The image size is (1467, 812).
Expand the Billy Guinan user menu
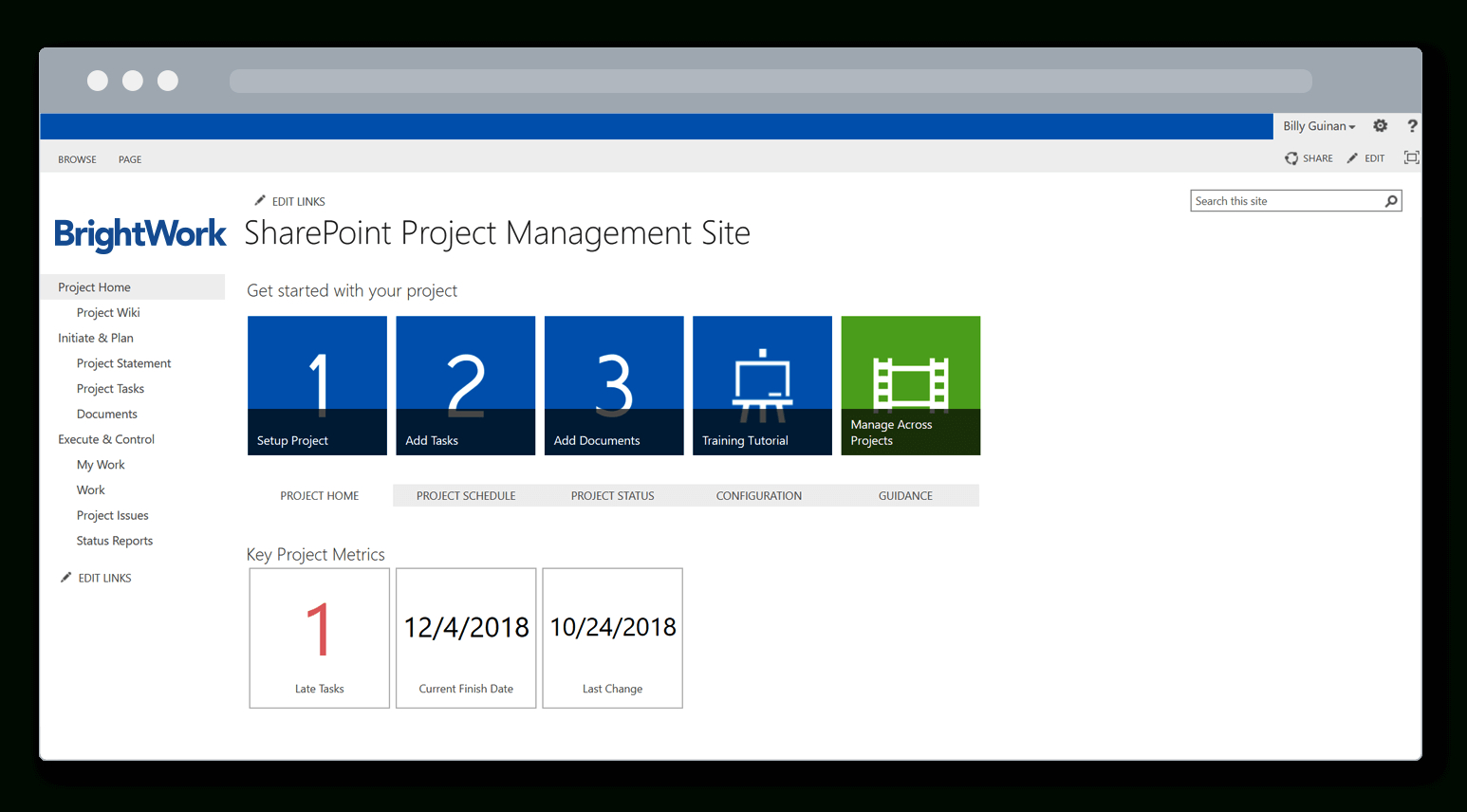tap(1319, 126)
